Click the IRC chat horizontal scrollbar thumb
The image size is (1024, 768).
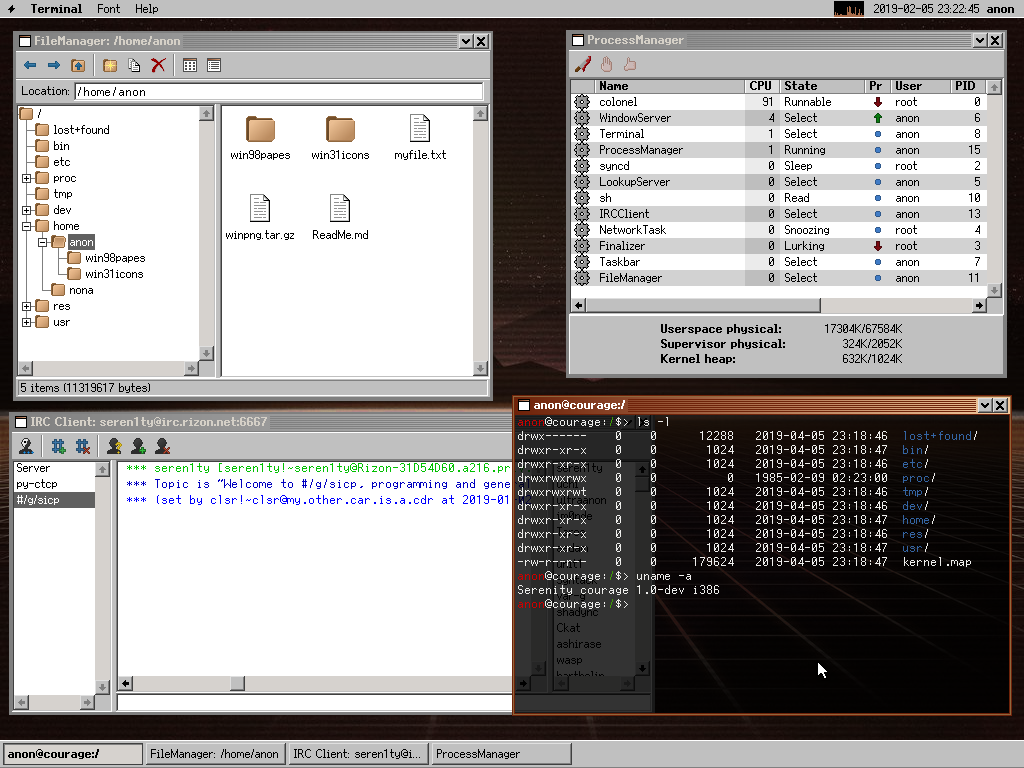click(x=237, y=684)
